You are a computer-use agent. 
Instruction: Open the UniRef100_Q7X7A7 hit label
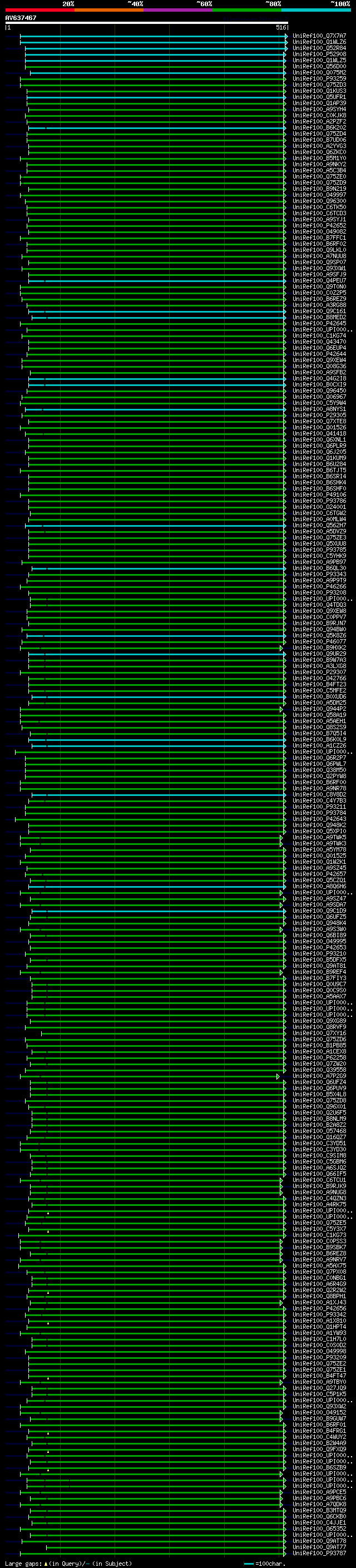click(x=319, y=36)
